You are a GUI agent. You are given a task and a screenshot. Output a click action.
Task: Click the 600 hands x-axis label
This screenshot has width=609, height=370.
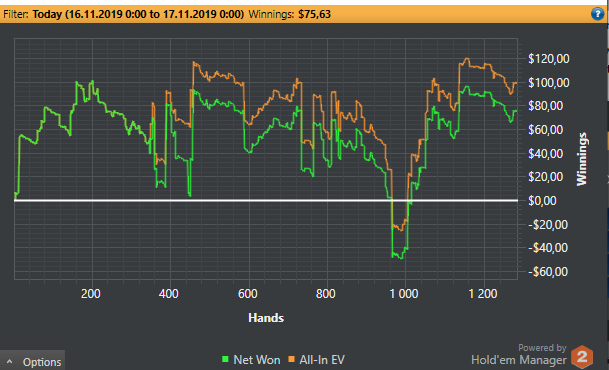click(247, 294)
